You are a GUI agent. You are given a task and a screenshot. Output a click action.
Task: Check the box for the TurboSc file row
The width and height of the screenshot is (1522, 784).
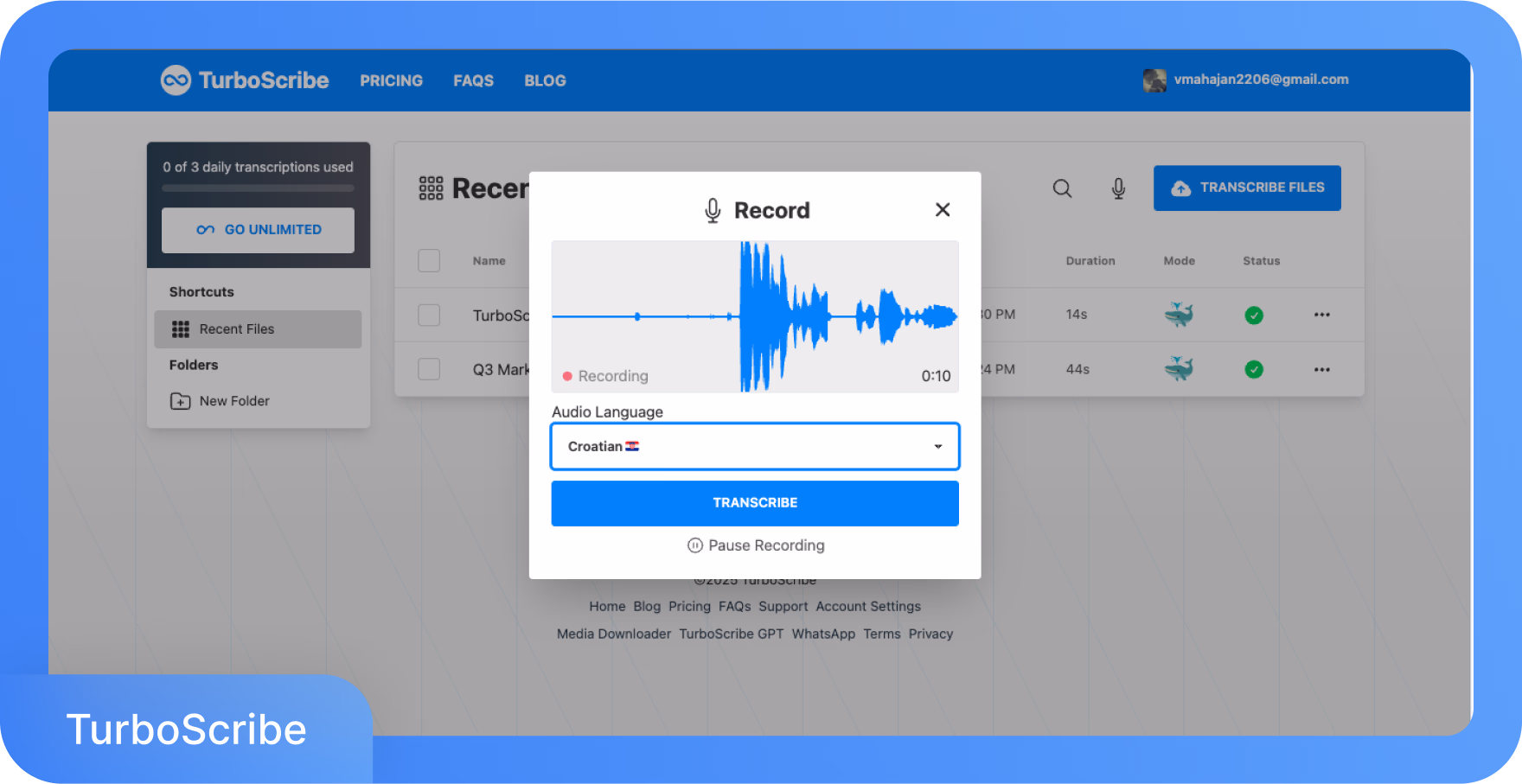429,315
